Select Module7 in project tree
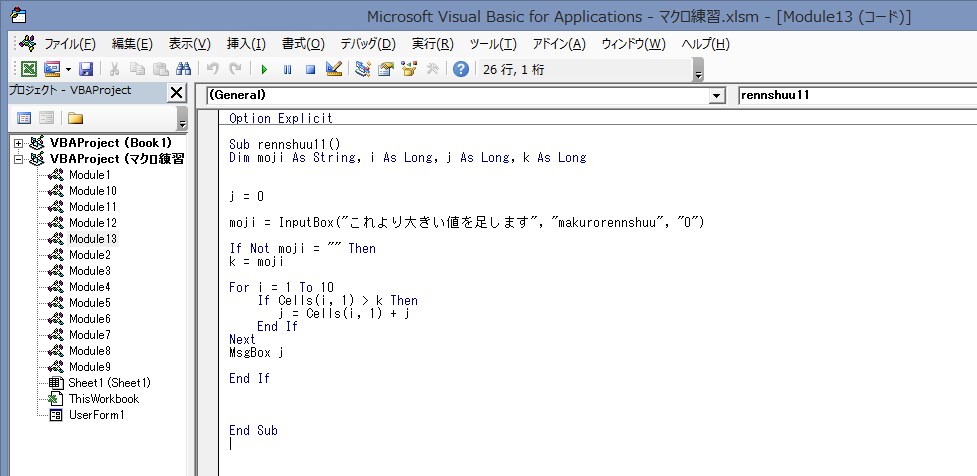The image size is (977, 476). (89, 335)
